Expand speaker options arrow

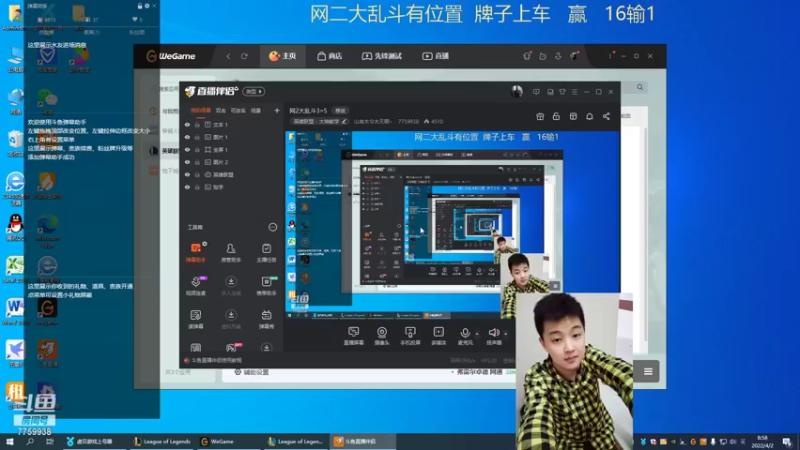506,334
